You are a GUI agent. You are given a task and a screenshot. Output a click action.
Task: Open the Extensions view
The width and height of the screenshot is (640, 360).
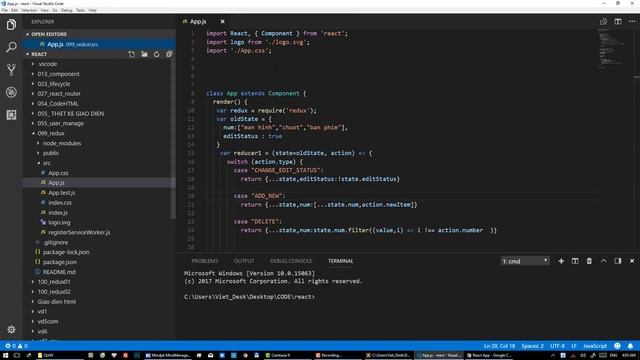(x=11, y=115)
